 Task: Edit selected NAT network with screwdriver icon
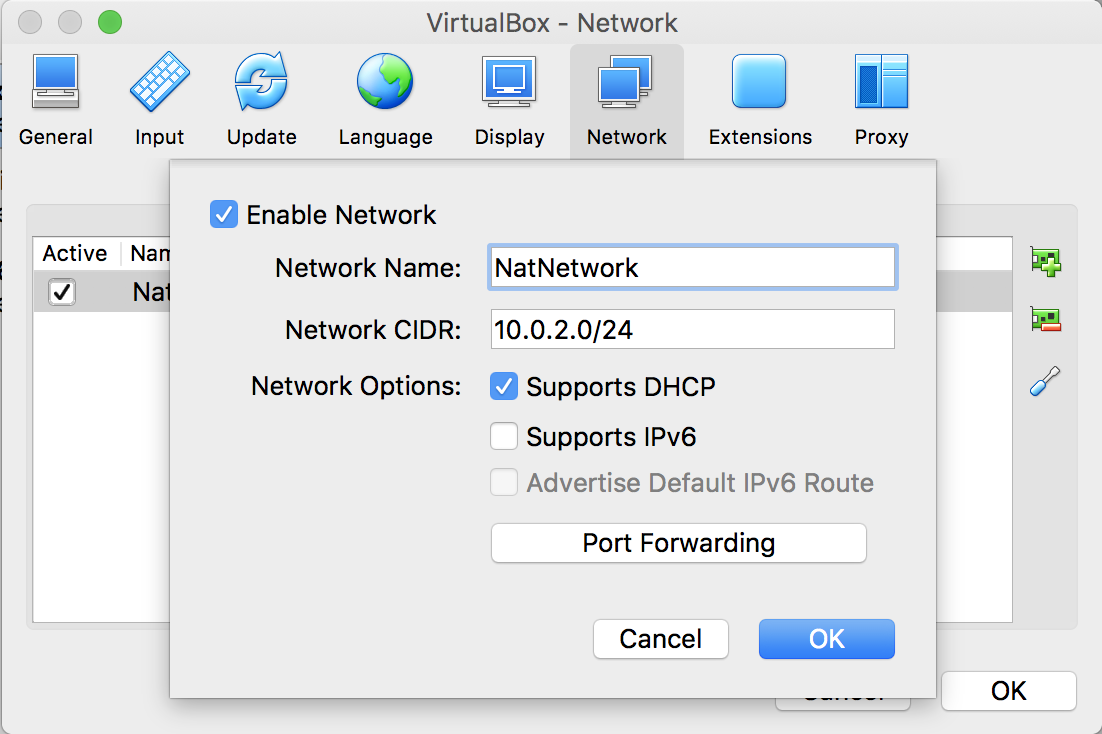[1046, 381]
